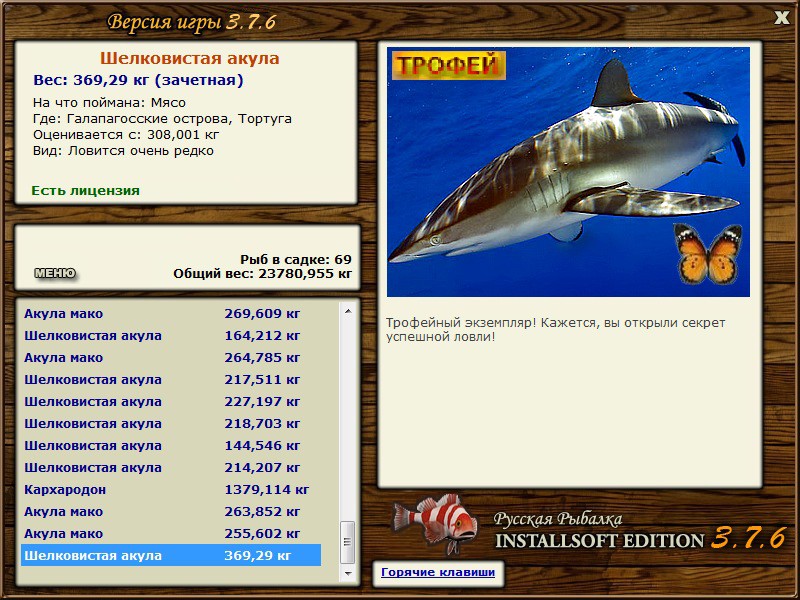The height and width of the screenshot is (600, 800).
Task: Select Шелковистая акула 227,197 кг entry
Action: 171,401
